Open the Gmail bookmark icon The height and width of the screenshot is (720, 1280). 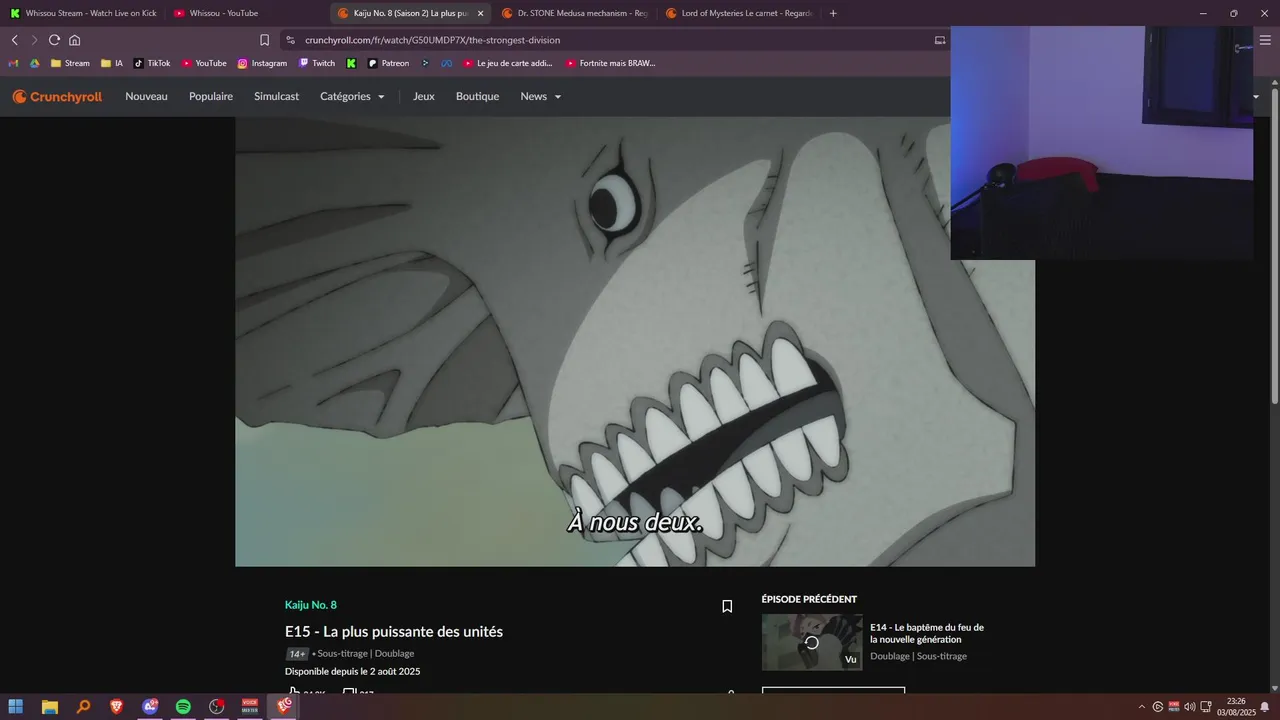[15, 63]
